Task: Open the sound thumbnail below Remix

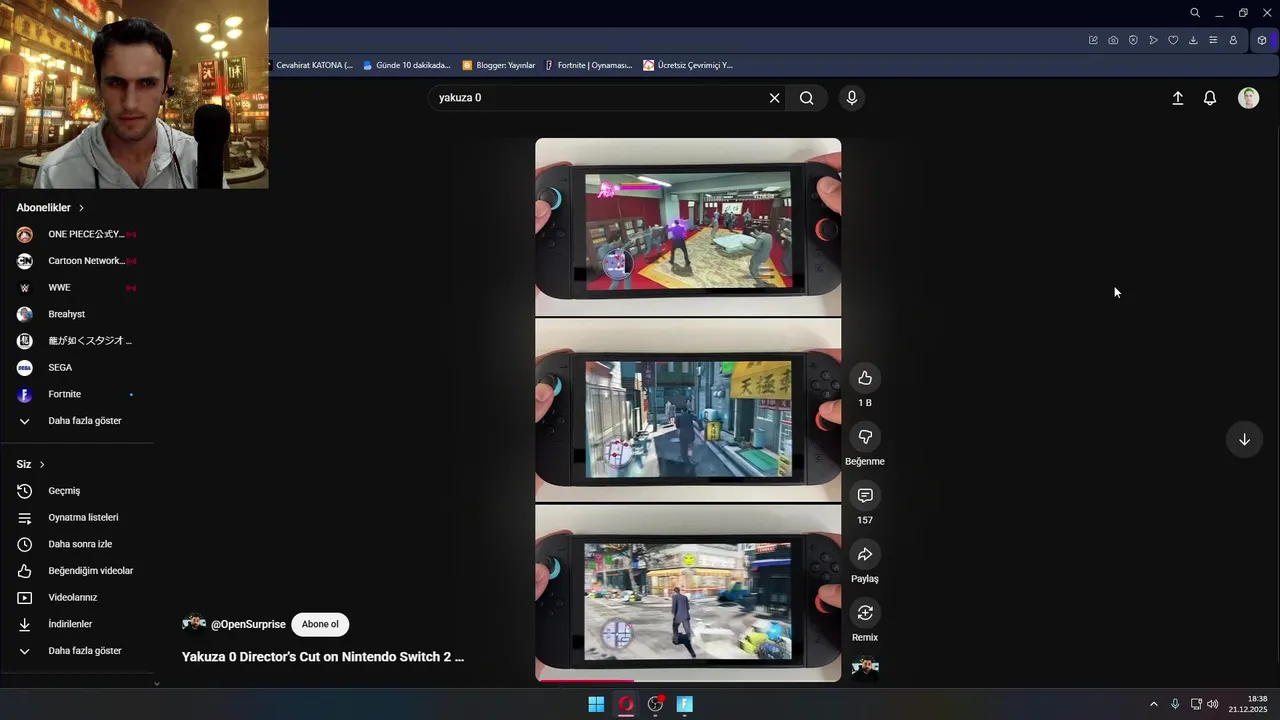Action: 865,667
